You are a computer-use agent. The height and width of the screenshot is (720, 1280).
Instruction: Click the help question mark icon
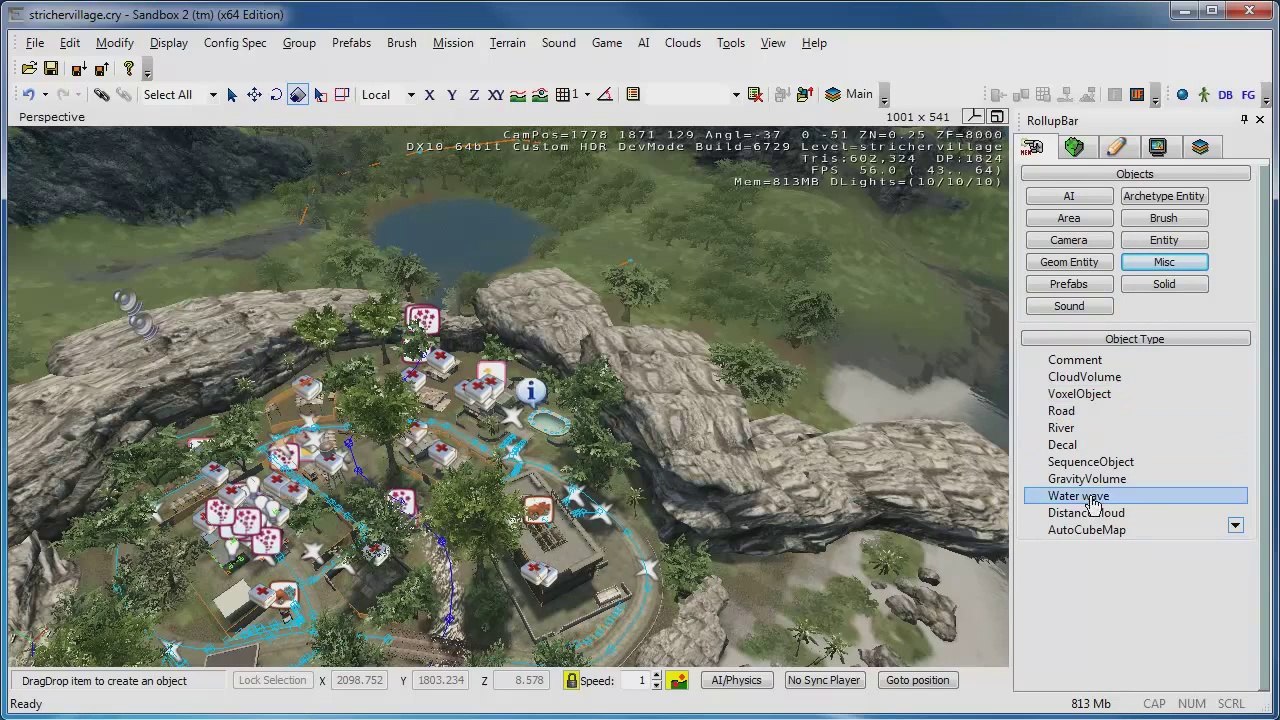tap(128, 69)
